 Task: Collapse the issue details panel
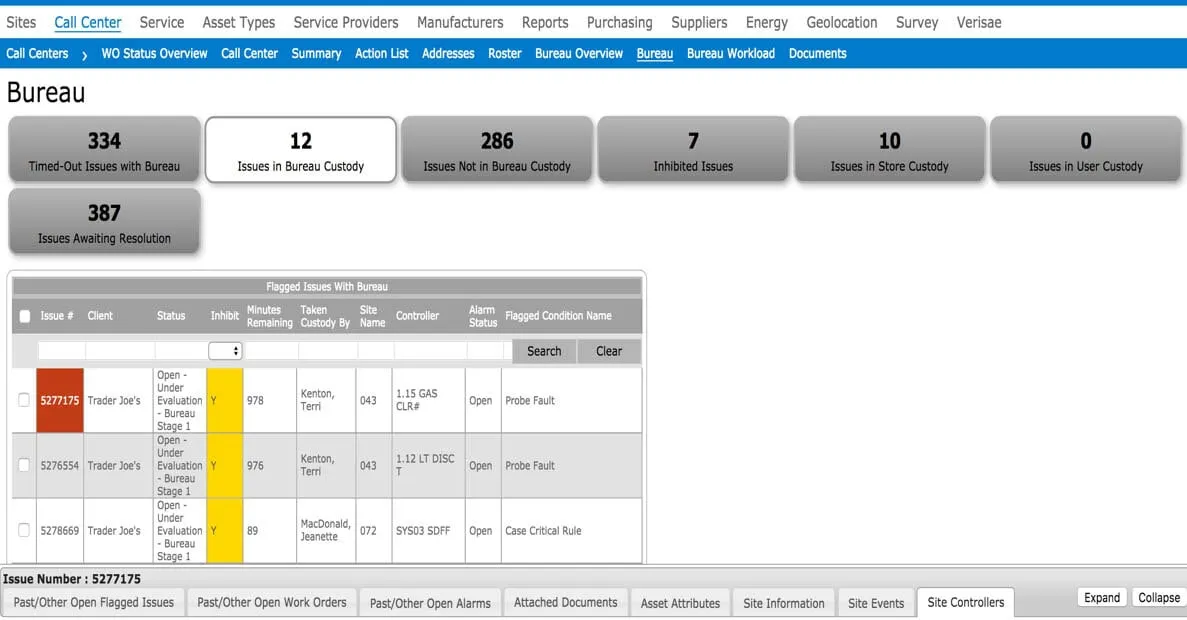[x=1158, y=597]
